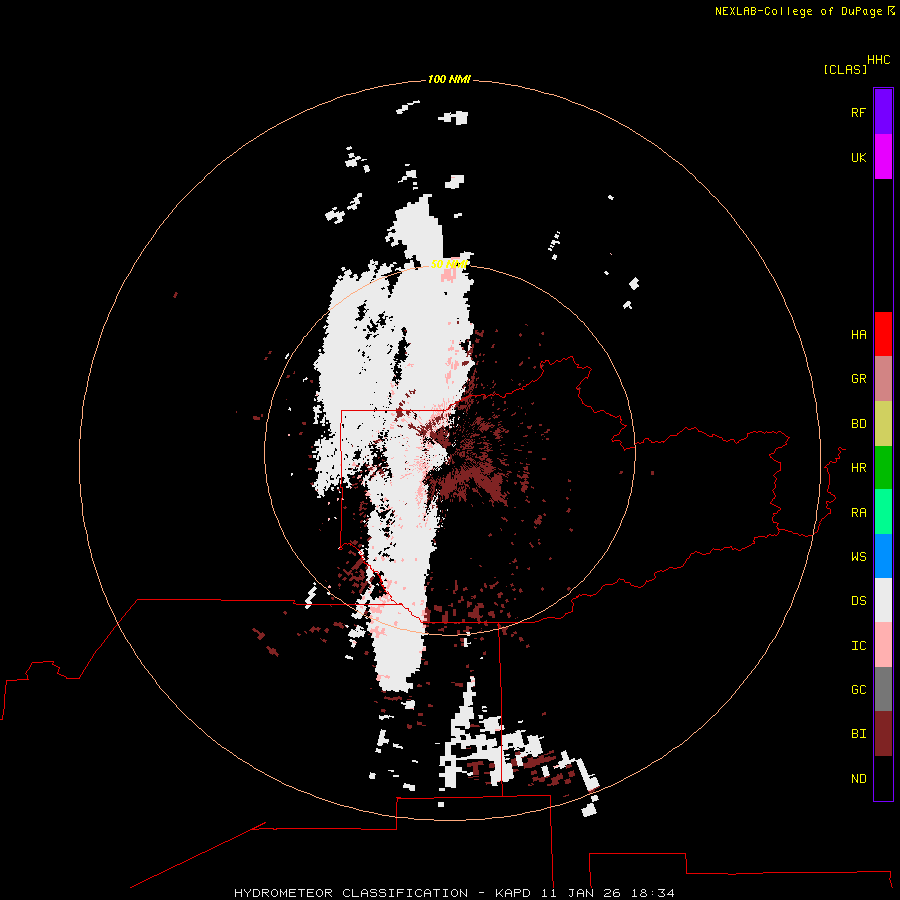This screenshot has width=900, height=900.
Task: Pick the HR green legend swatch
Action: point(883,468)
